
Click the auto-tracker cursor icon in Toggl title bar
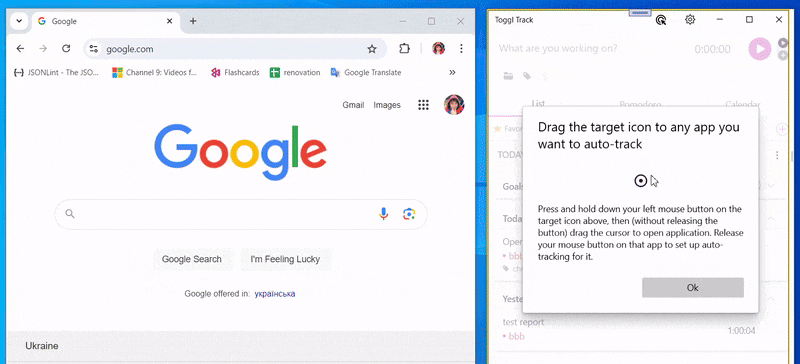pos(661,20)
